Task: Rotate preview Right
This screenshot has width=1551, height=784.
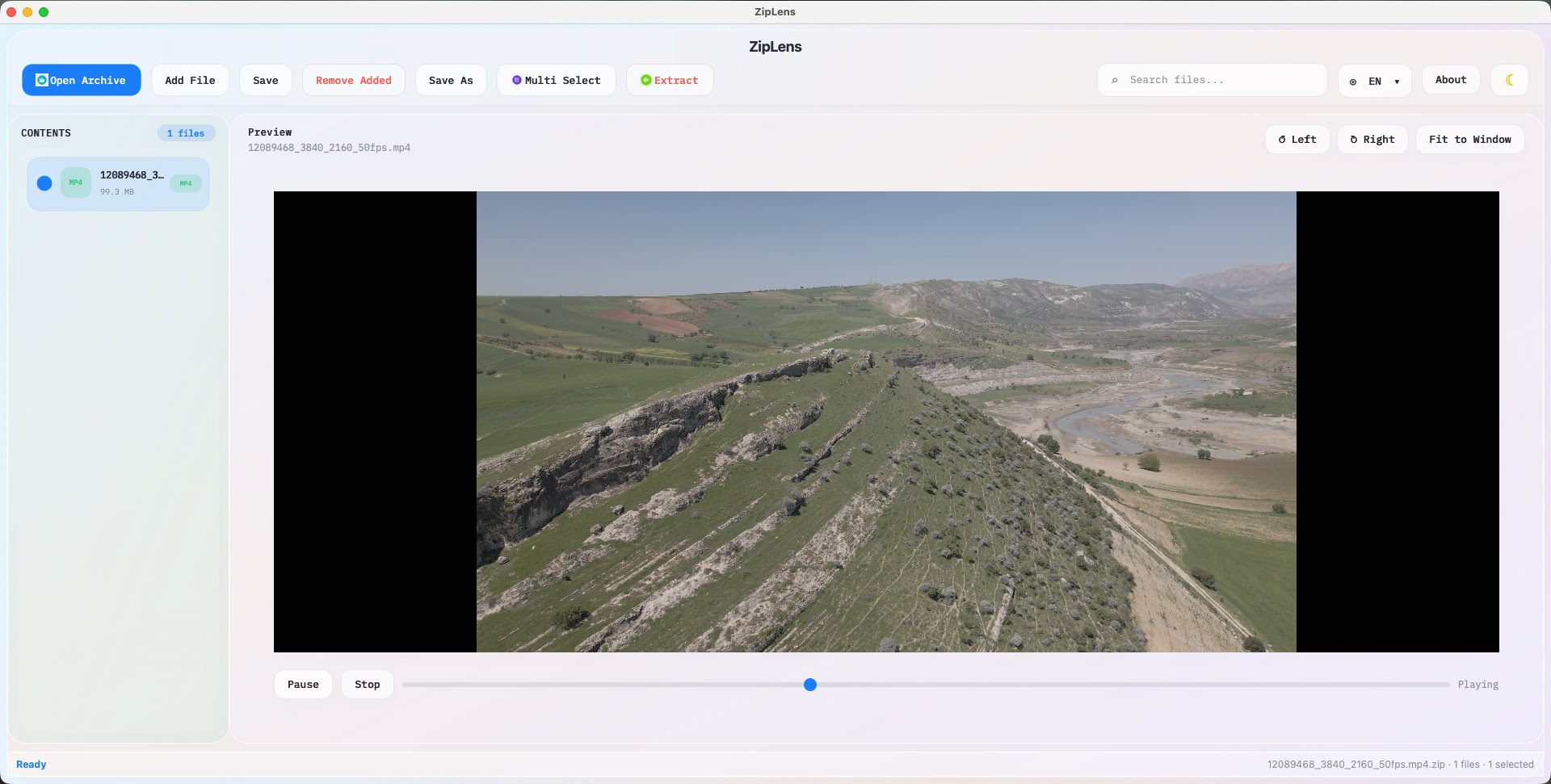Action: point(1372,139)
